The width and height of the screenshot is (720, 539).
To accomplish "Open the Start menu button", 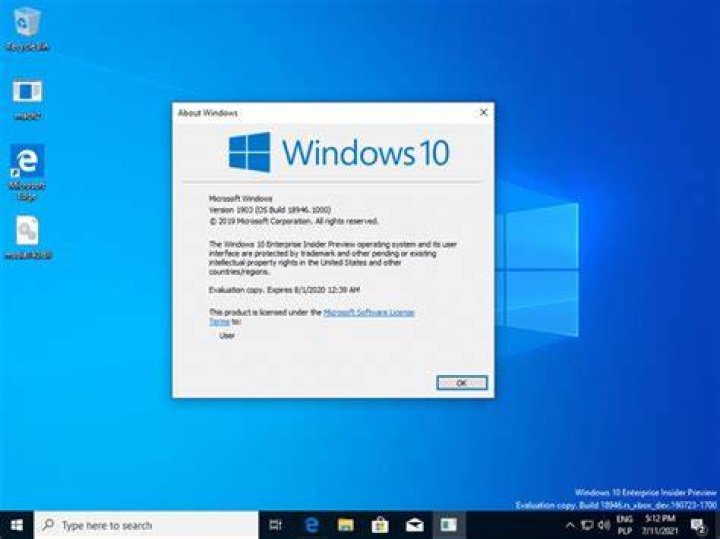I will 17,525.
